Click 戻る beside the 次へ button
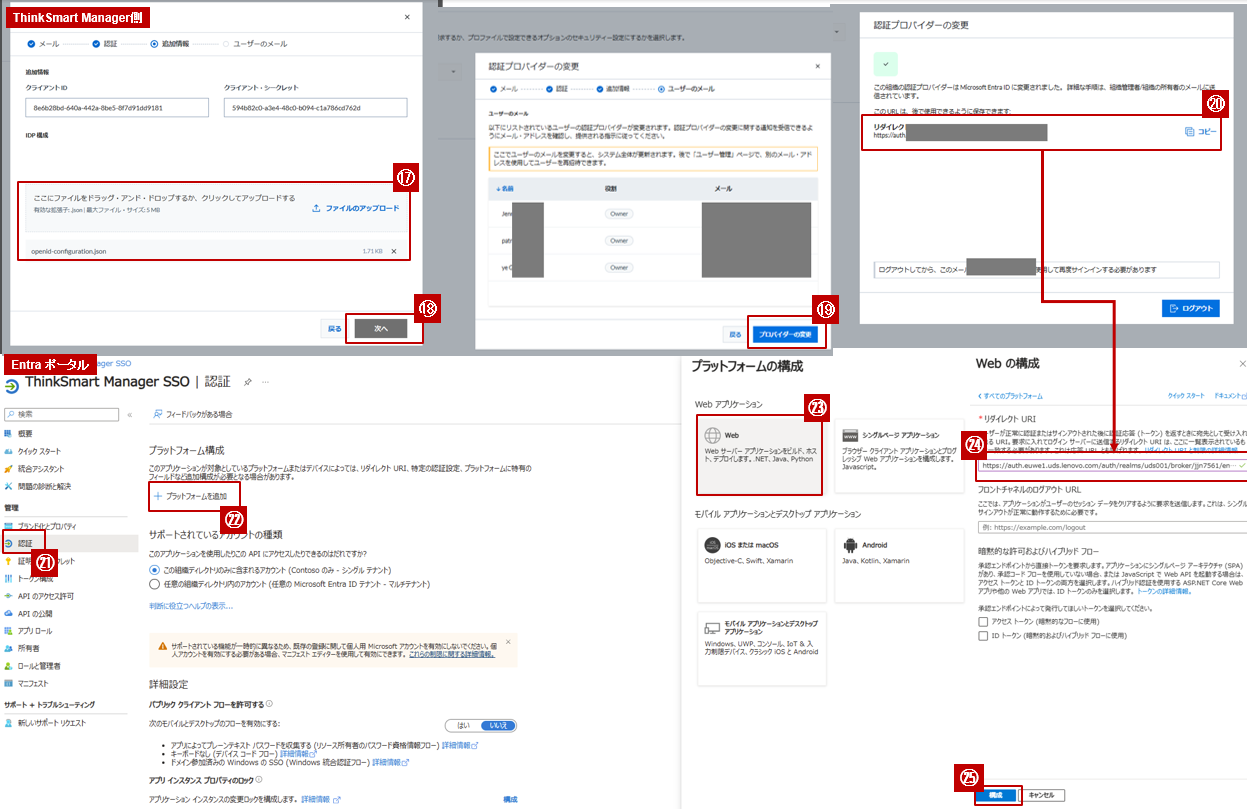This screenshot has height=809, width=1247. pyautogui.click(x=334, y=328)
